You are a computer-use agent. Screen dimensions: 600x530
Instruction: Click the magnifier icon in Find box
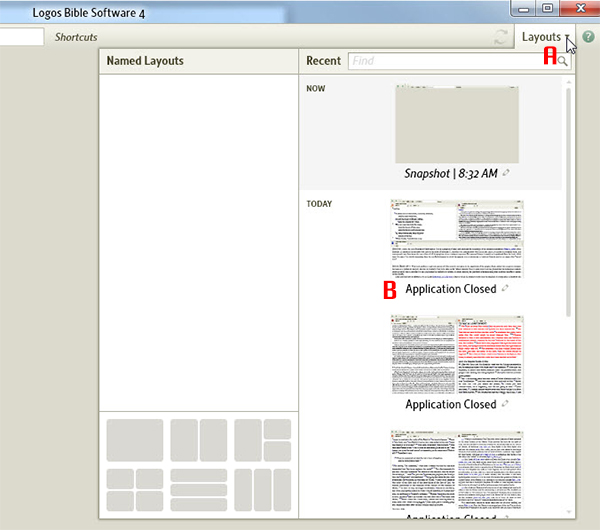[x=562, y=61]
